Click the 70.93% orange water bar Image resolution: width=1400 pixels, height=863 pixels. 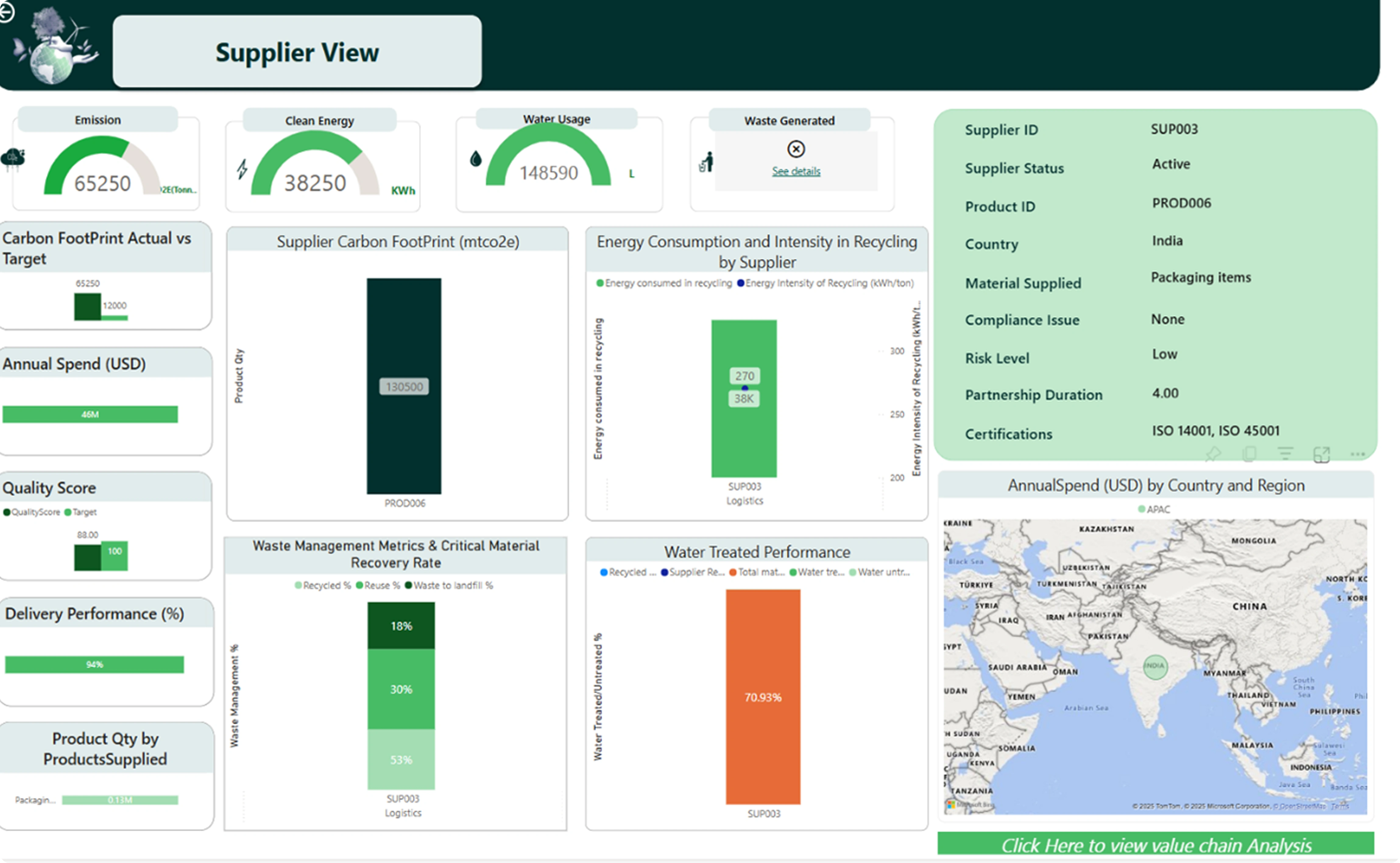click(x=763, y=697)
